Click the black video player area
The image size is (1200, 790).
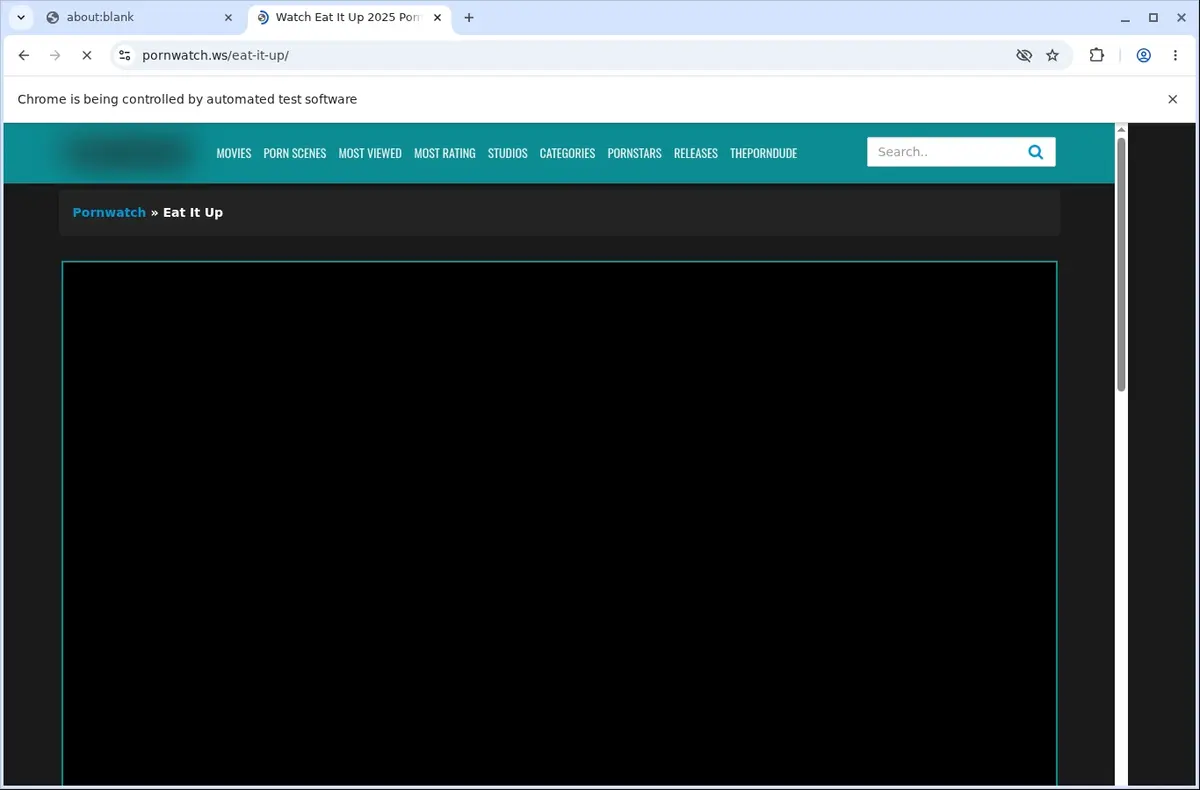tap(559, 523)
